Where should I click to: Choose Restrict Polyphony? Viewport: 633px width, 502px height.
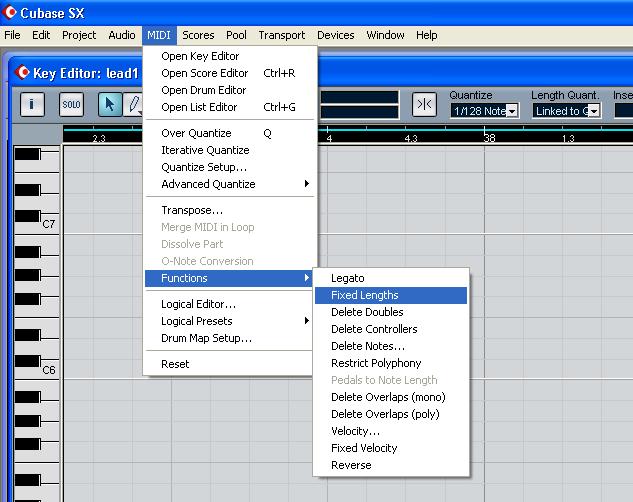pos(391,363)
